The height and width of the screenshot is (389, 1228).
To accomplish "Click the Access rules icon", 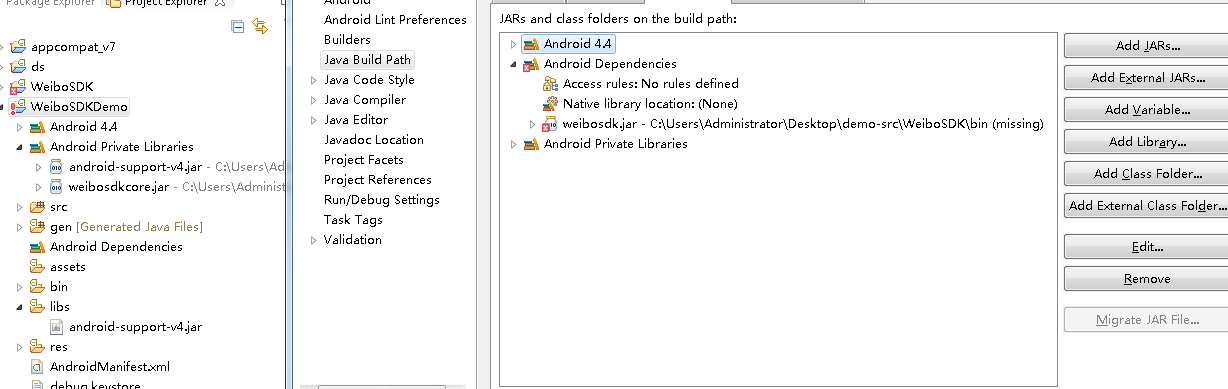I will pos(550,84).
